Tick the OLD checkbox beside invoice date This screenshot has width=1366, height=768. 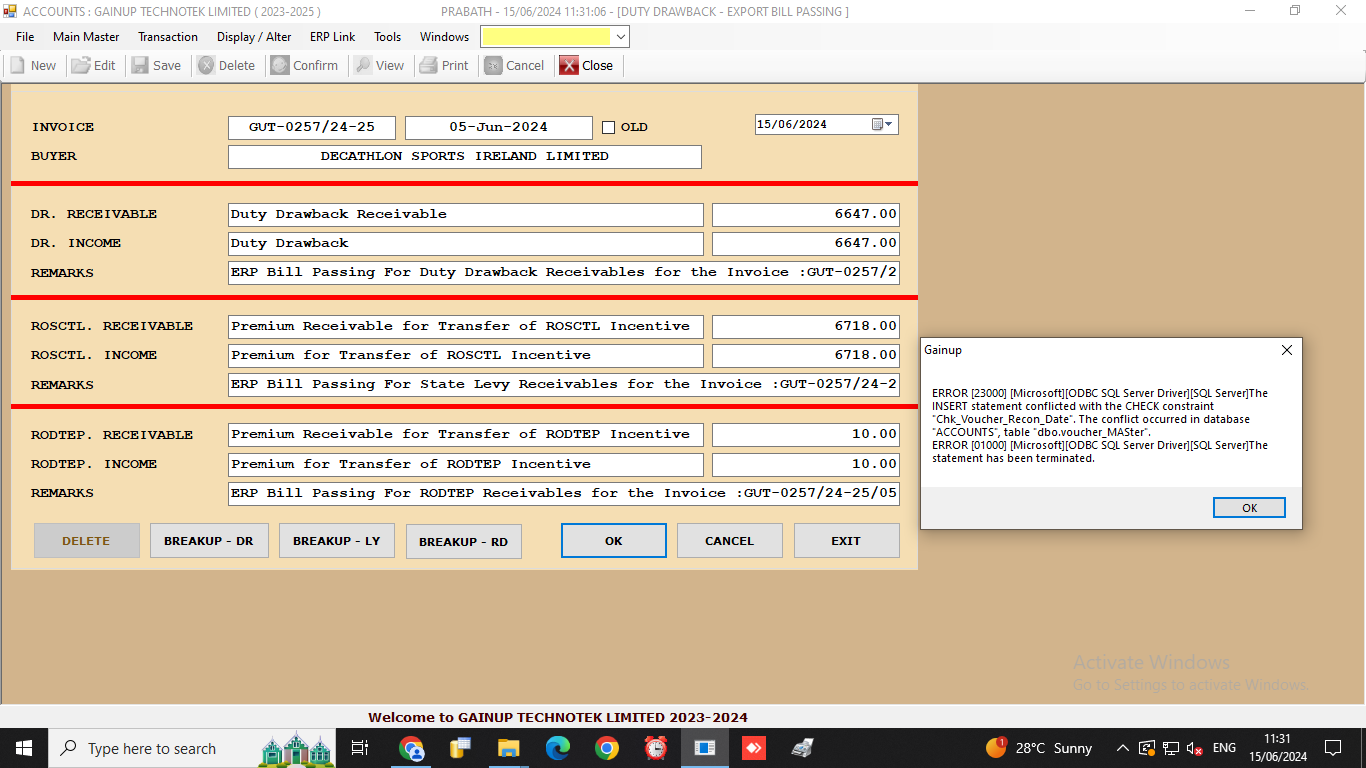click(x=608, y=128)
